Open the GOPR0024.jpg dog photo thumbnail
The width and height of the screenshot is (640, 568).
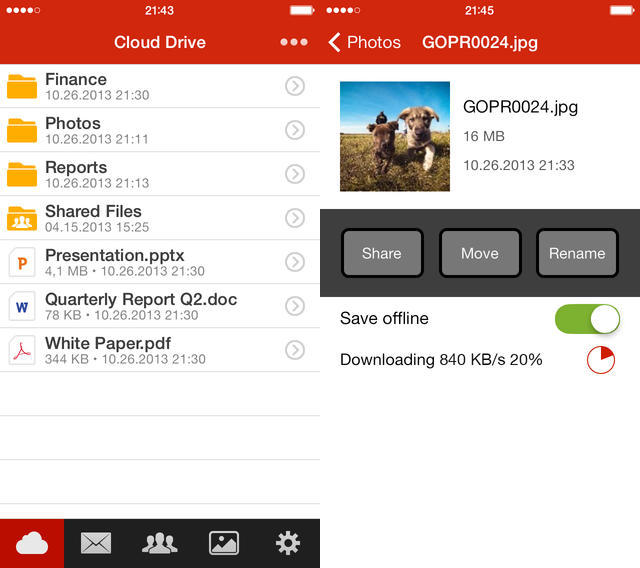pyautogui.click(x=395, y=137)
